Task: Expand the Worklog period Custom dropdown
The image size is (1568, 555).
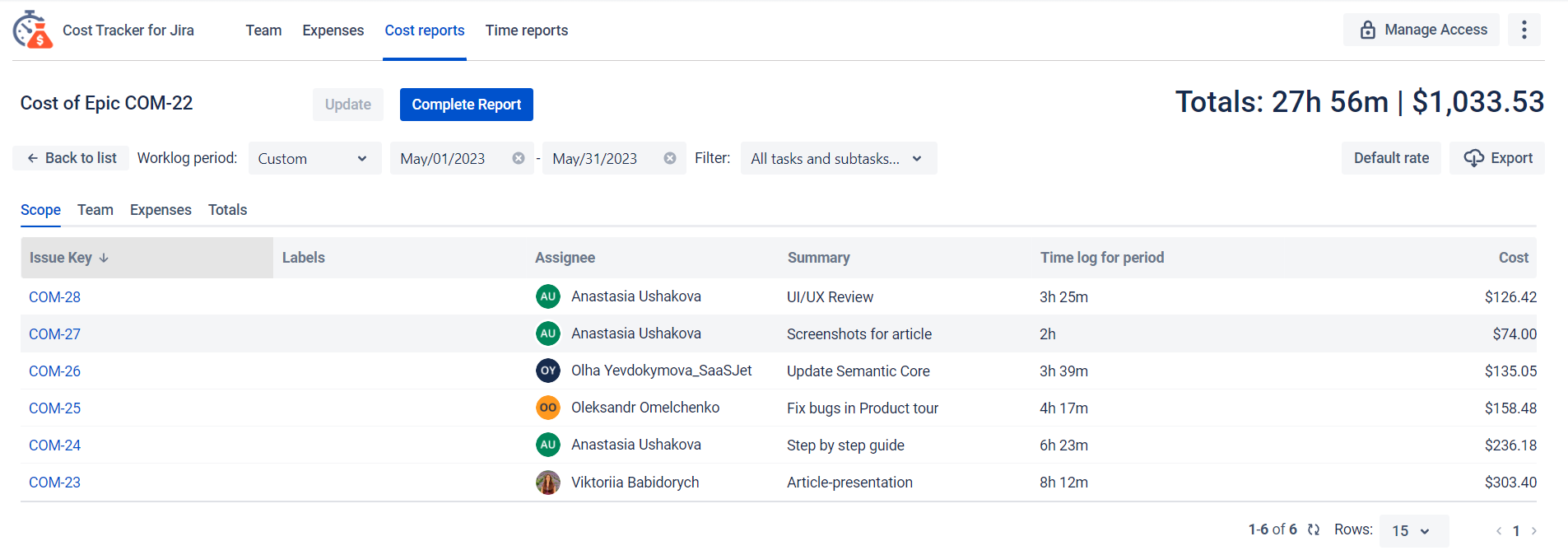Action: [314, 158]
